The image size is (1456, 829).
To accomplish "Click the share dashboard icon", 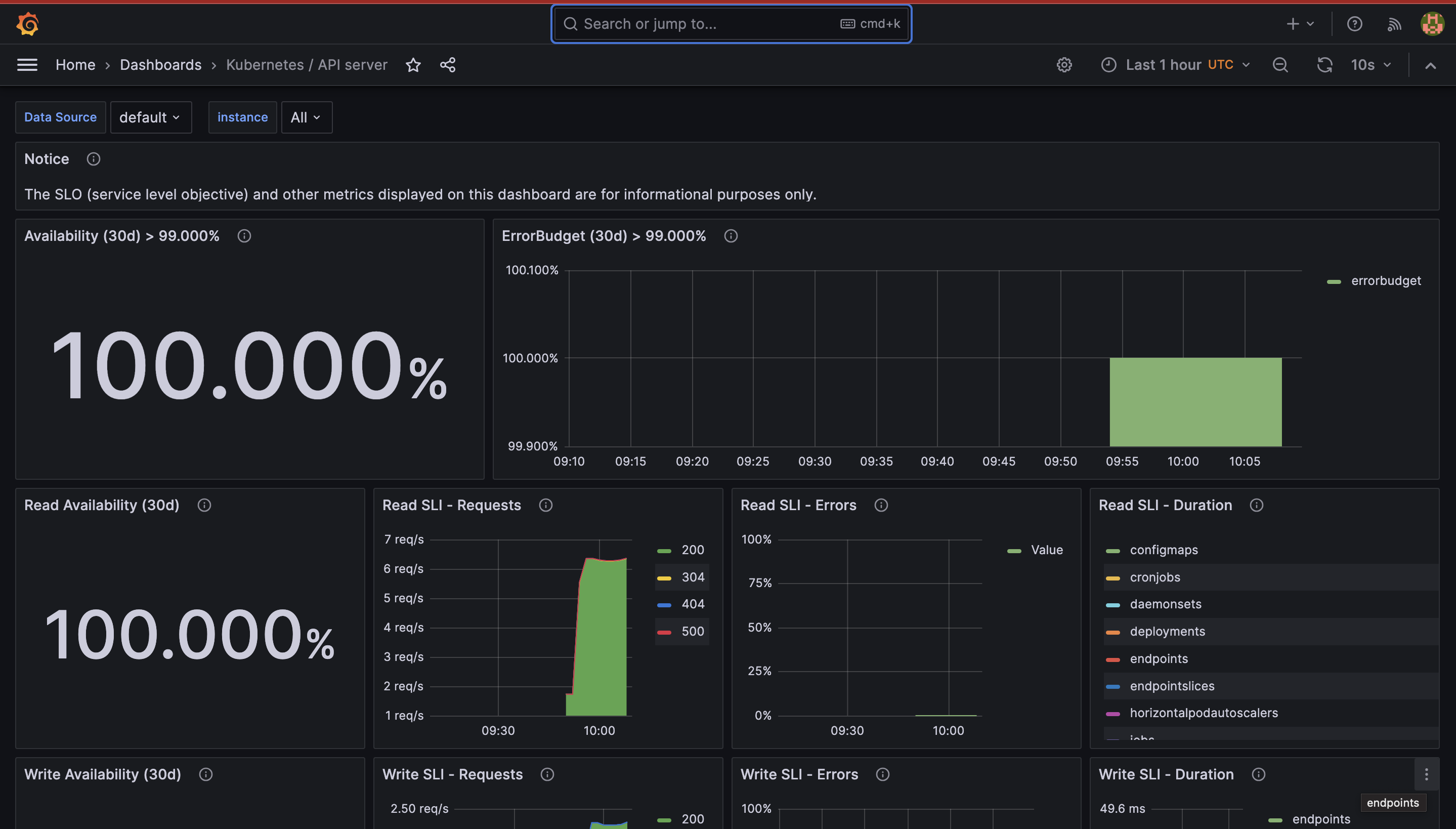I will 448,65.
